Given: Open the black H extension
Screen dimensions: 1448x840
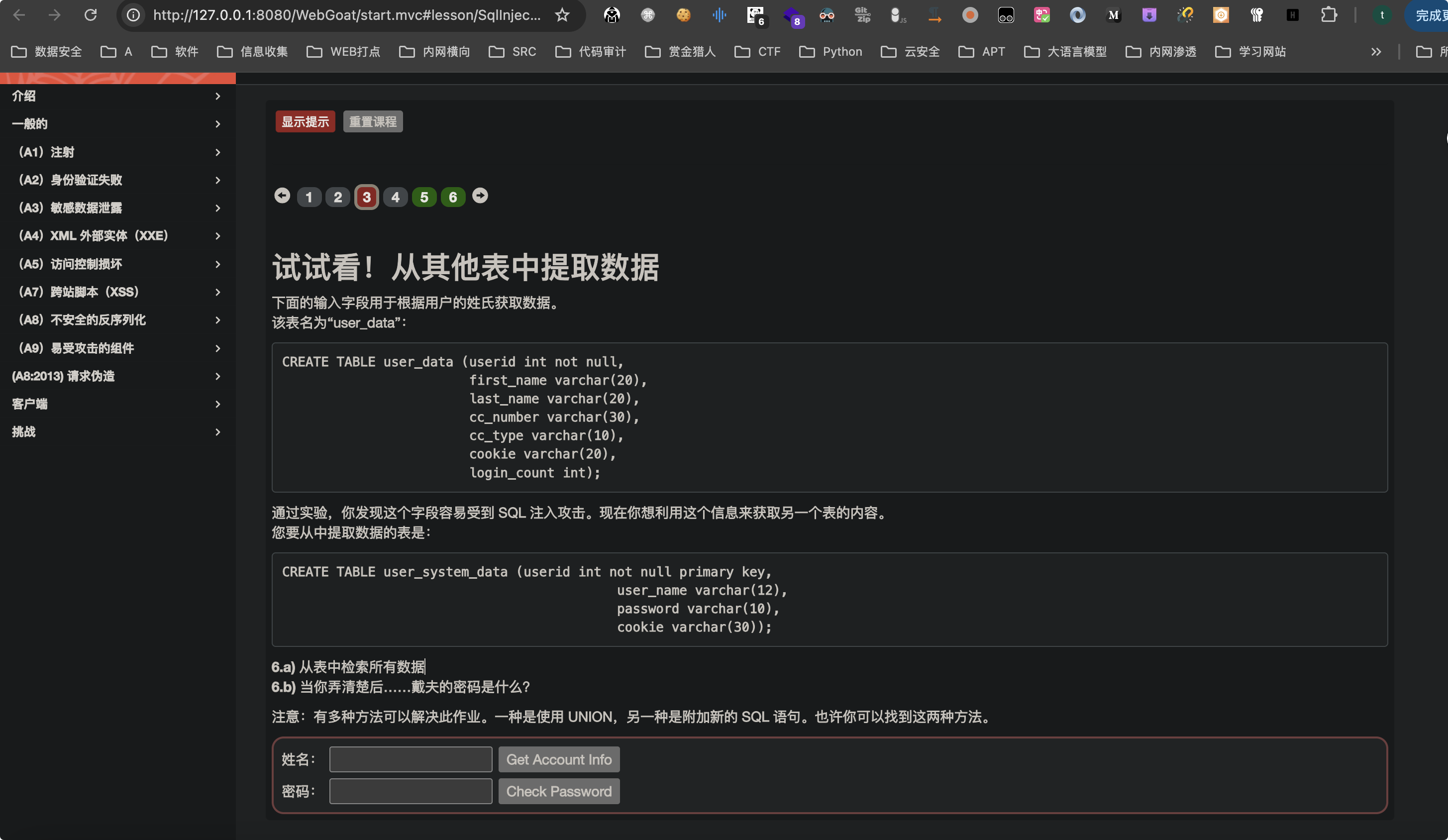Looking at the screenshot, I should 1293,15.
